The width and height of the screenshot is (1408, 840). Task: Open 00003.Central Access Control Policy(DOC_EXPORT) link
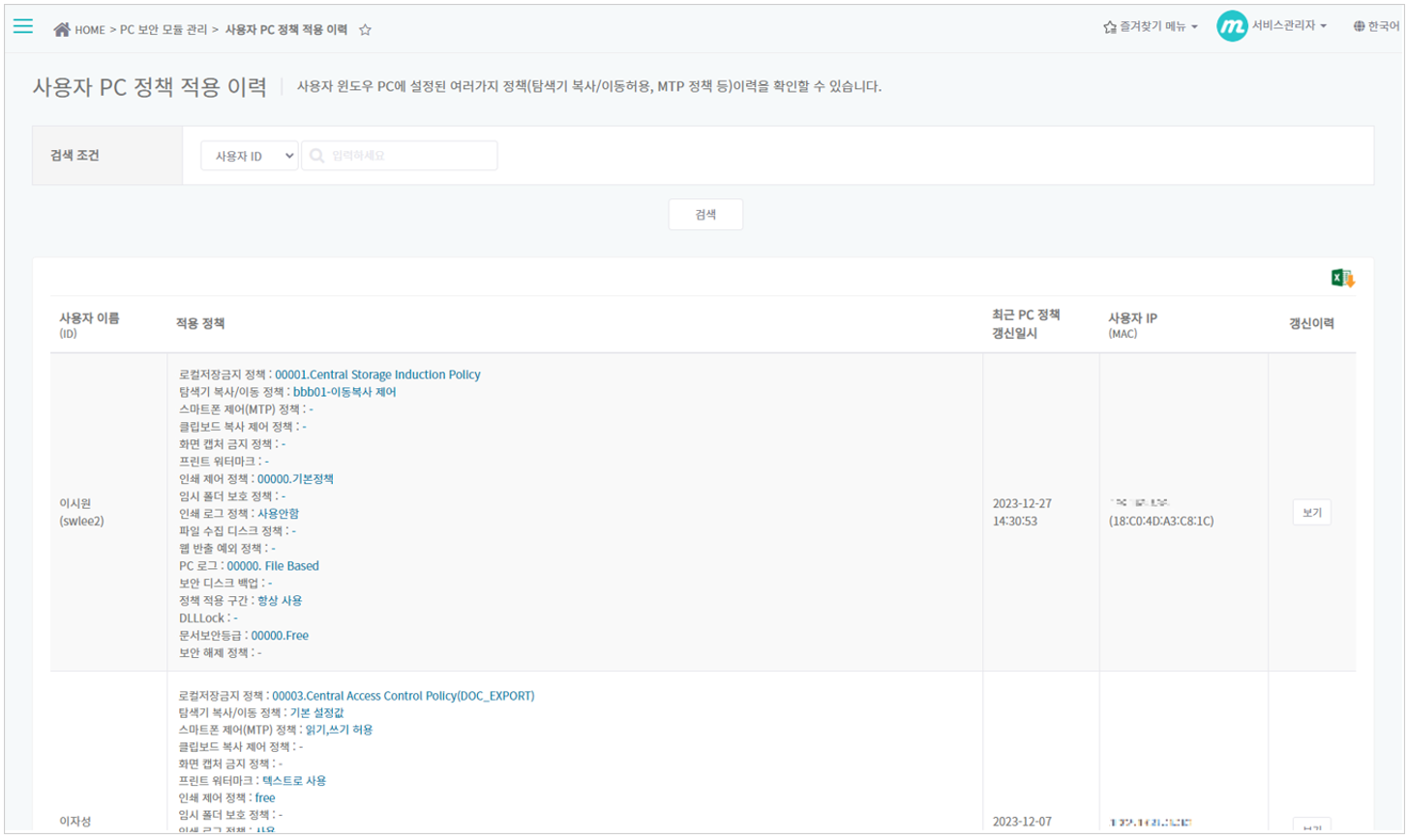coord(404,696)
